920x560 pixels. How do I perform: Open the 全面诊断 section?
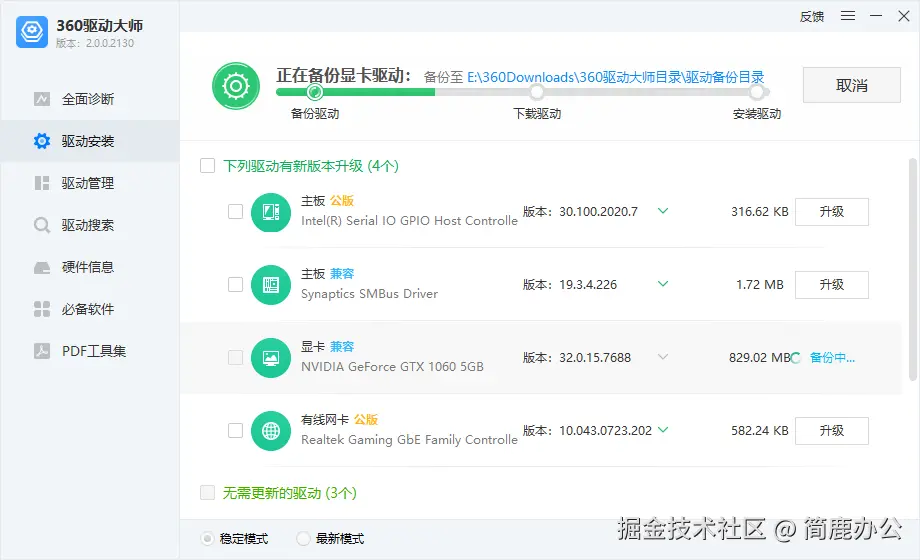coord(90,99)
